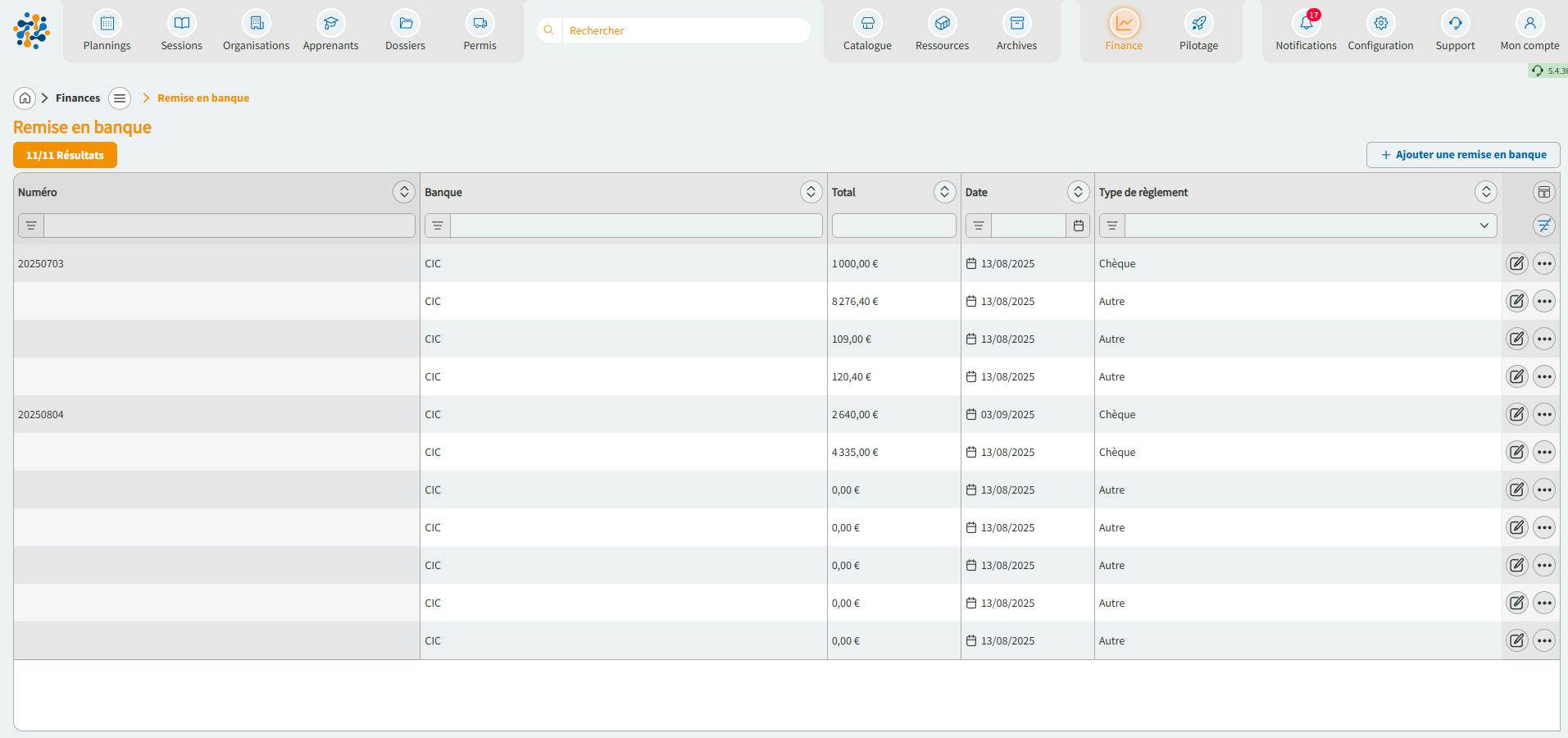The width and height of the screenshot is (1568, 738).
Task: Click the Rechercher search field
Action: click(684, 30)
